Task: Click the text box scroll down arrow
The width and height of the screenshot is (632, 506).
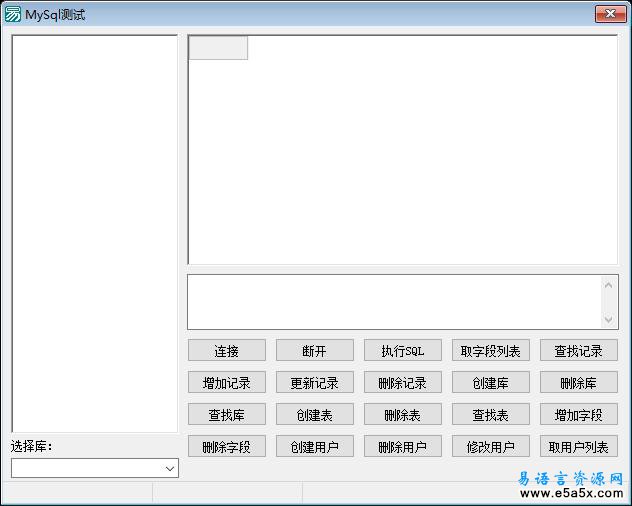Action: (x=609, y=319)
